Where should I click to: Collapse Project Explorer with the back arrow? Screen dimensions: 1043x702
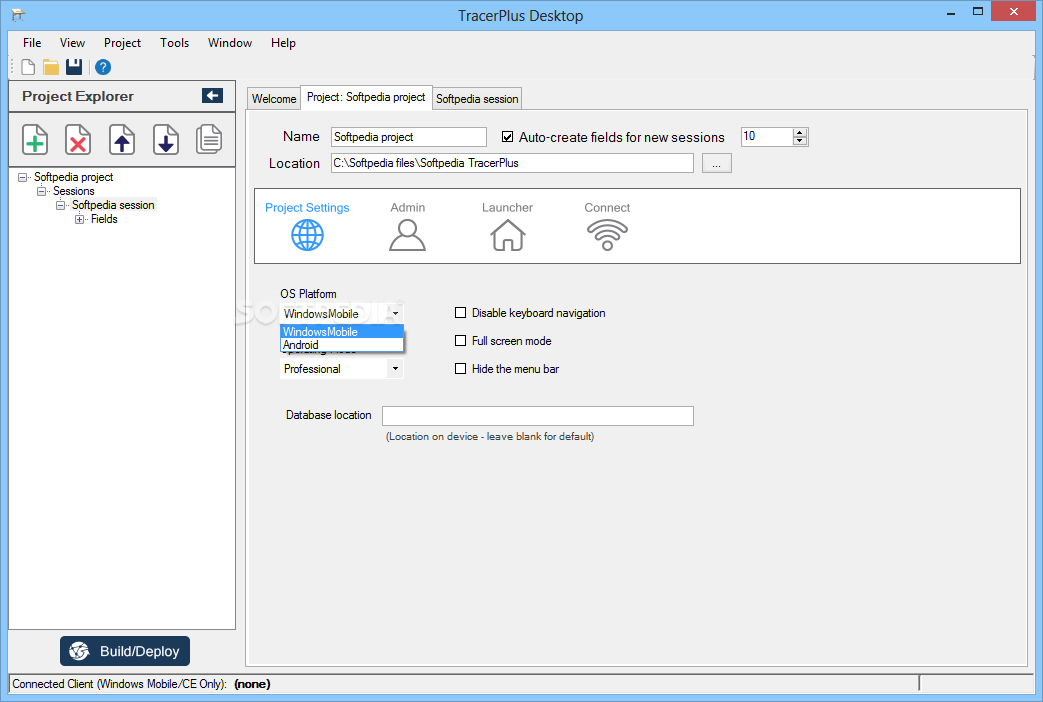tap(212, 96)
